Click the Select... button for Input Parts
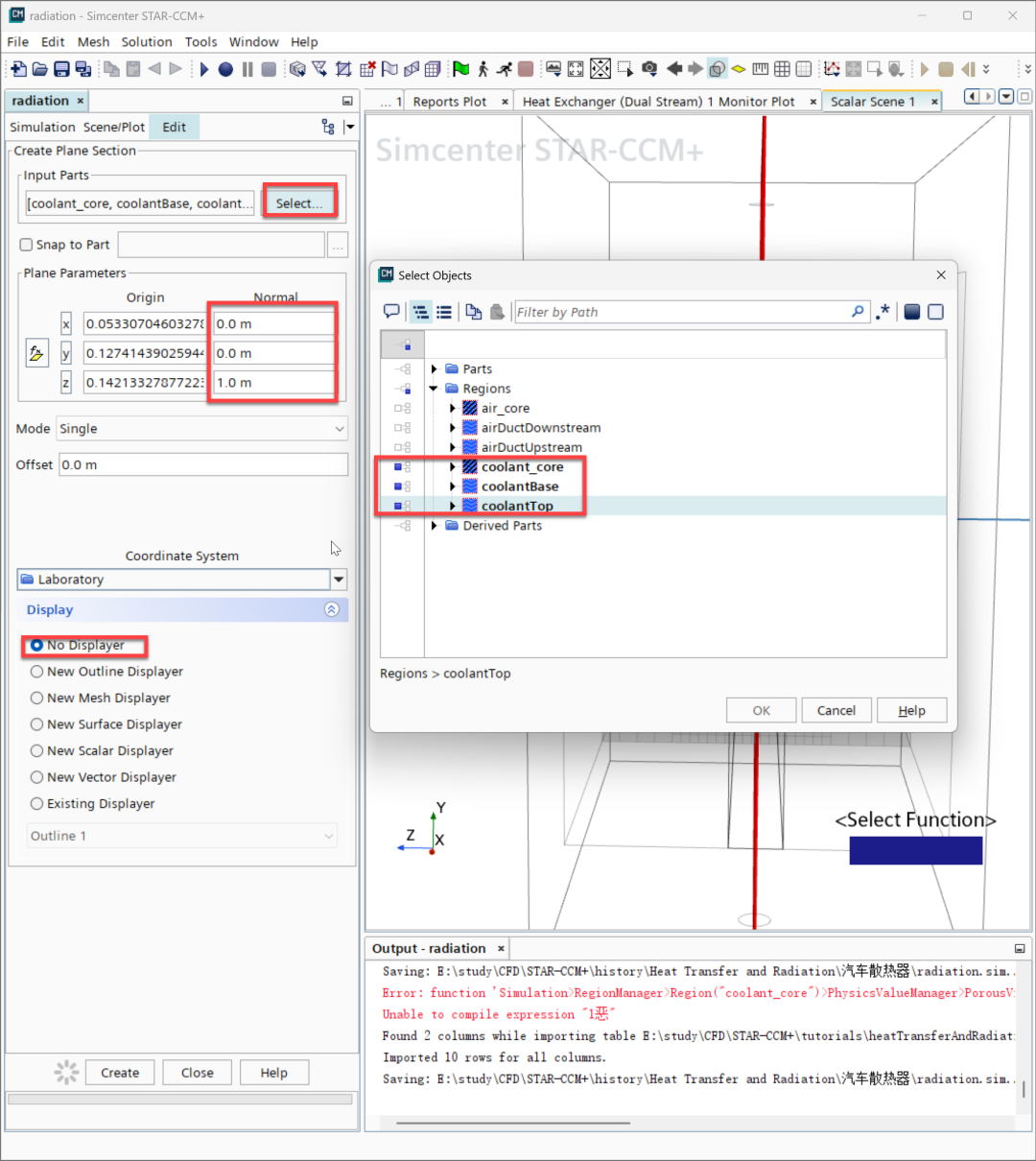1036x1161 pixels. pyautogui.click(x=299, y=203)
